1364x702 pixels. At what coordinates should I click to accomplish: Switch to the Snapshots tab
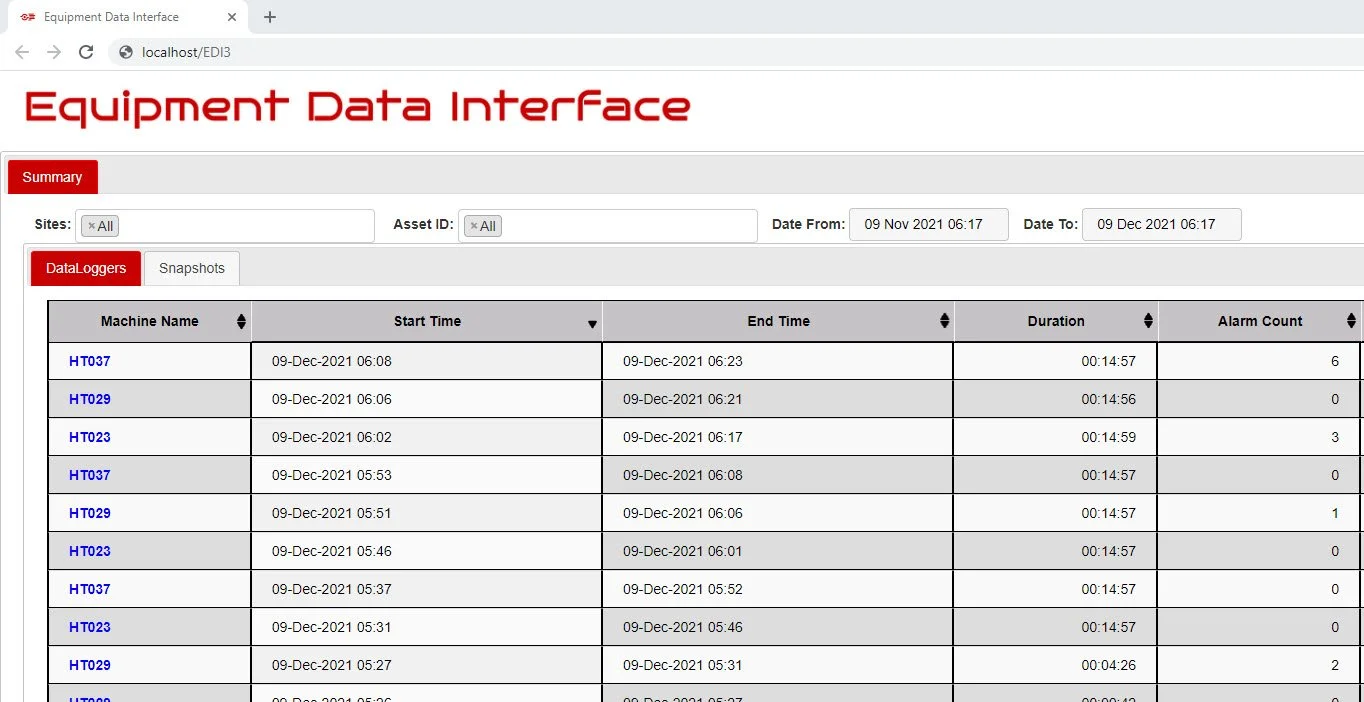pos(192,268)
